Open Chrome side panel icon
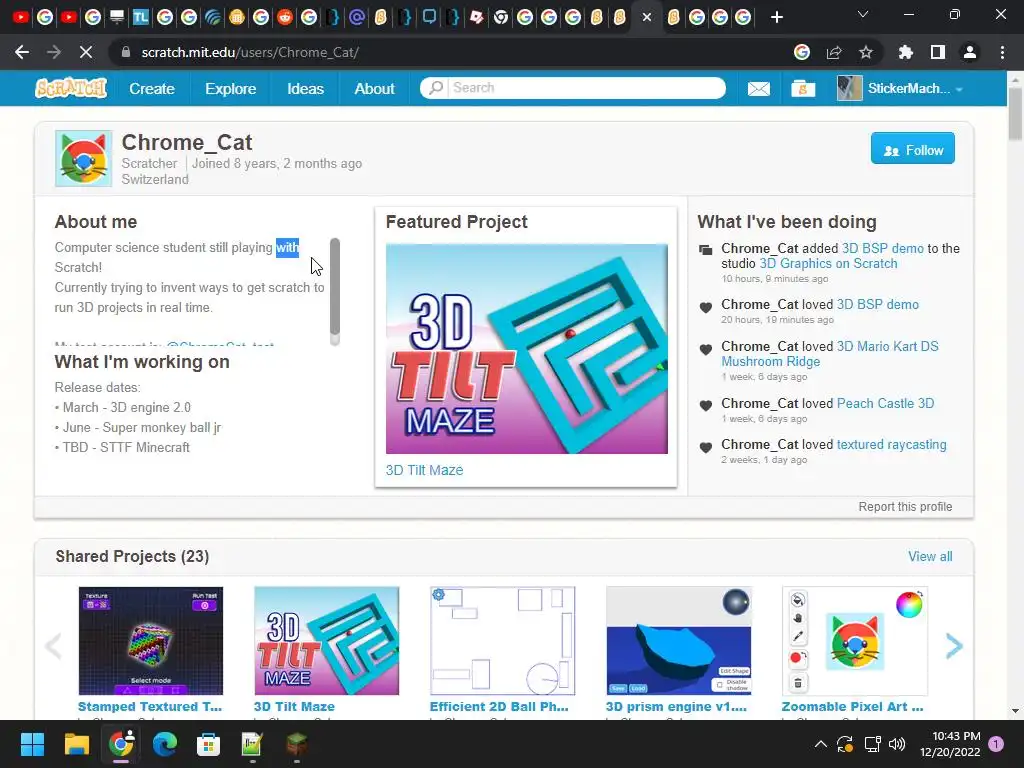This screenshot has height=768, width=1024. pyautogui.click(x=938, y=52)
